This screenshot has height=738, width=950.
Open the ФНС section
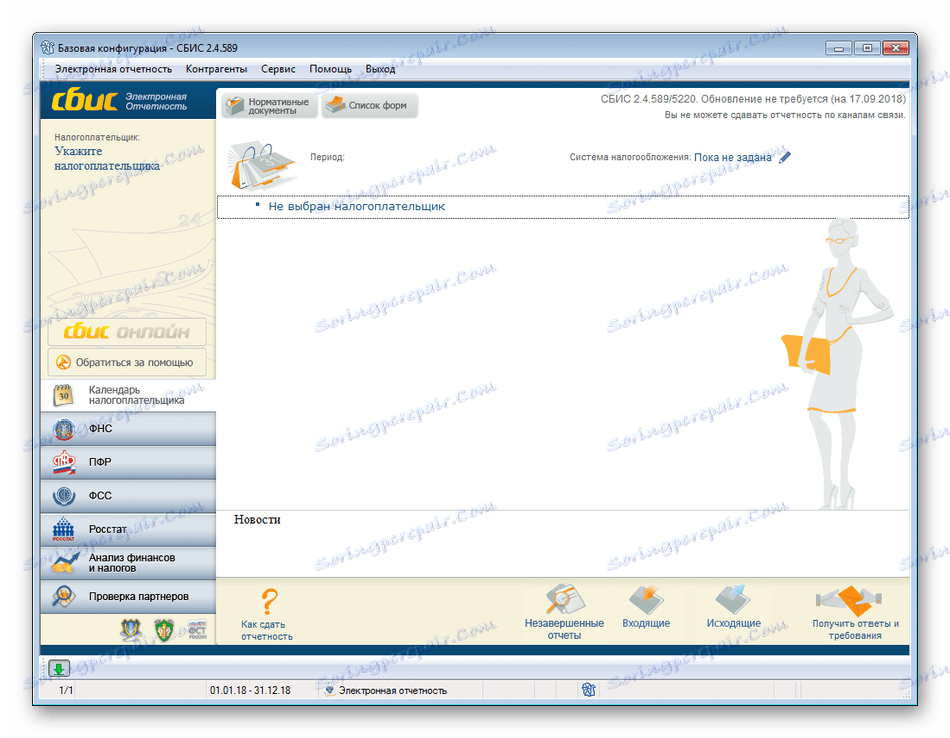[x=128, y=429]
